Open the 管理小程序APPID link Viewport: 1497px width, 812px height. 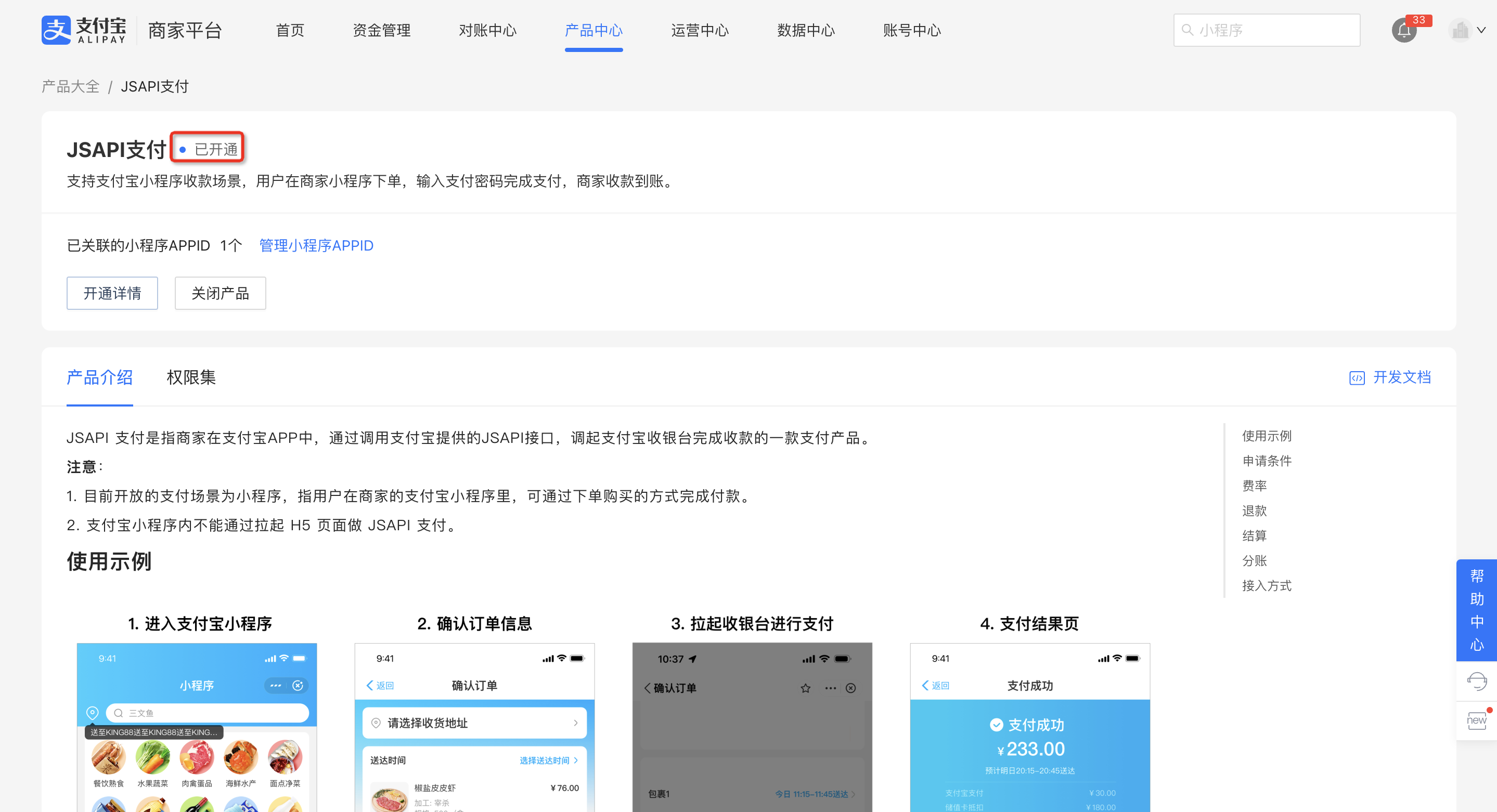316,245
